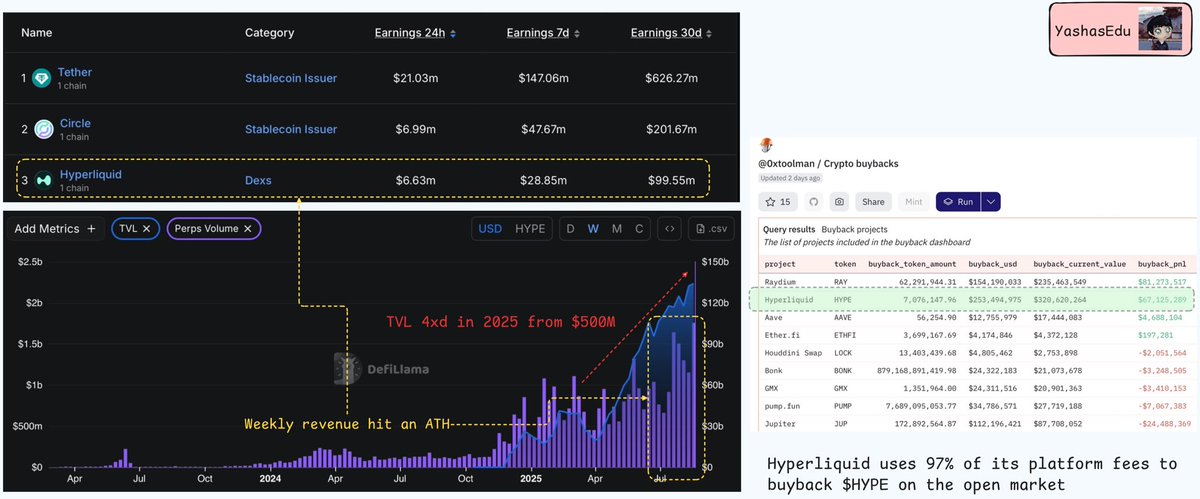Open the Circle protocol link
The height and width of the screenshot is (499, 1200).
coord(74,124)
